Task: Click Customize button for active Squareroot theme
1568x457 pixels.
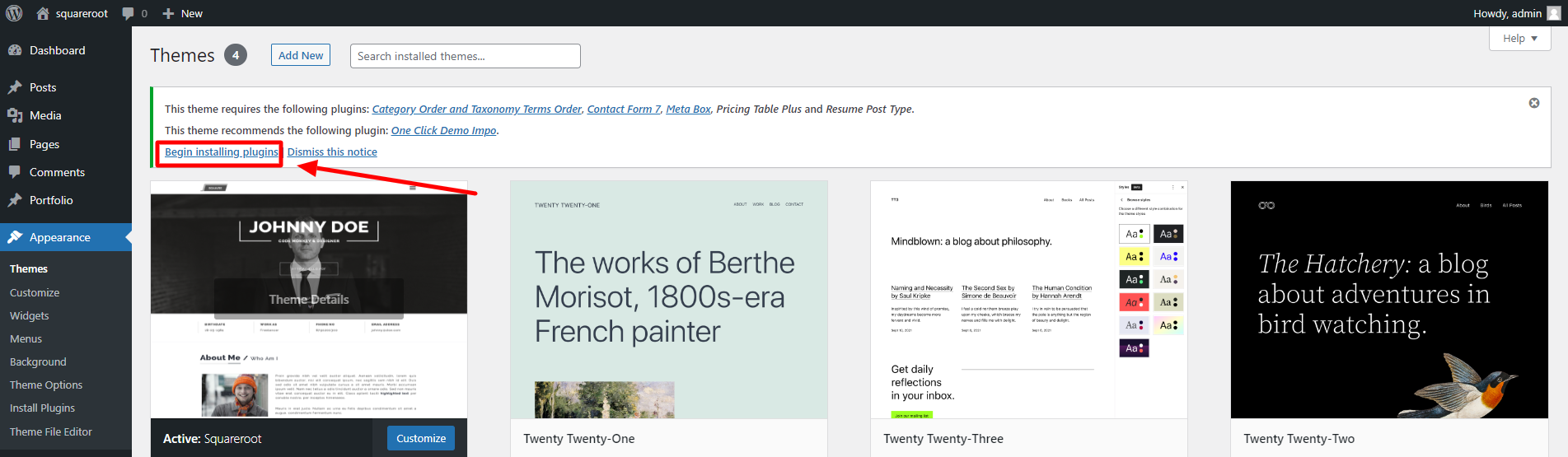Action: [x=421, y=438]
